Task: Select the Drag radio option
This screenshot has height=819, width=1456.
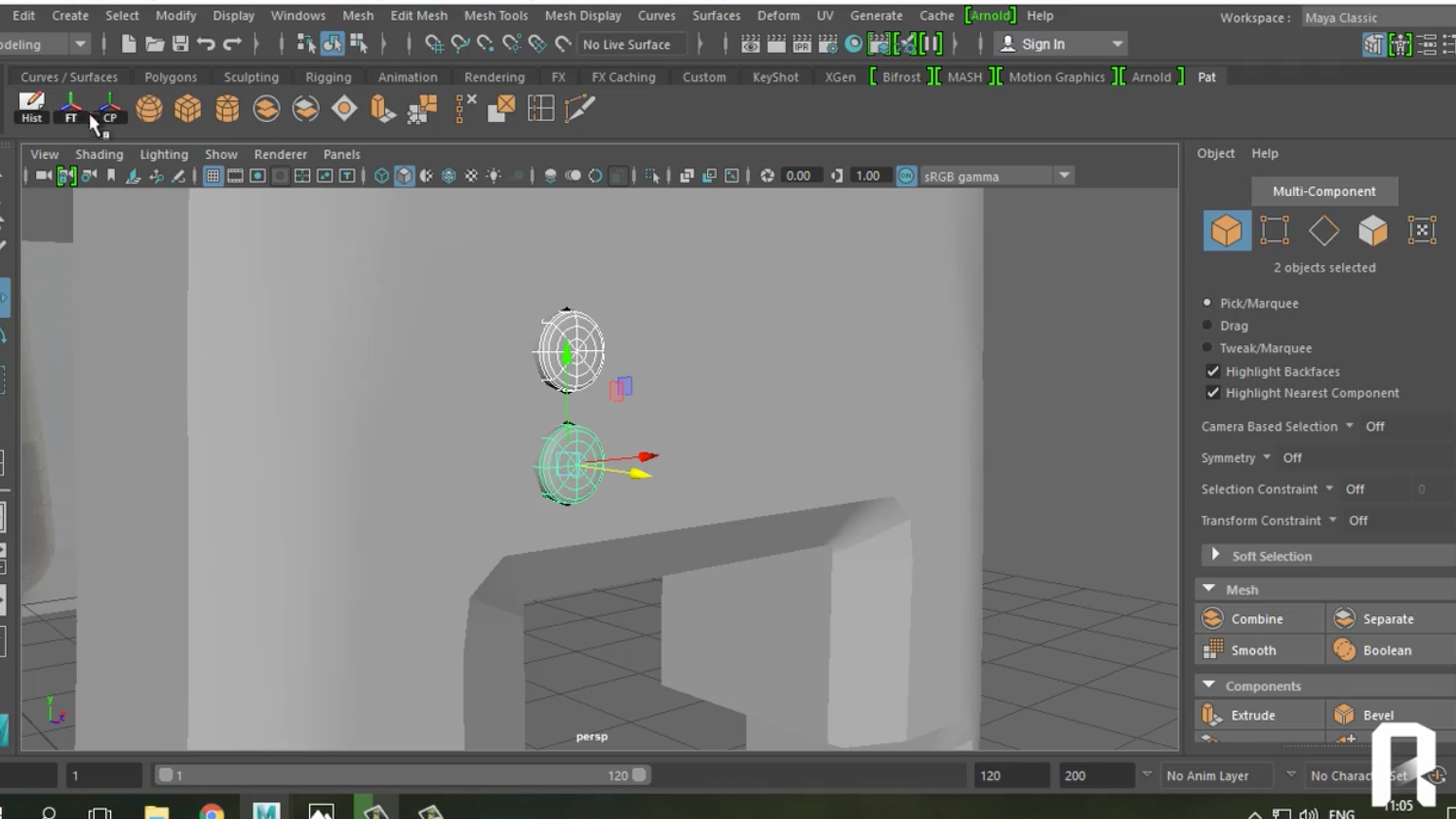Action: click(x=1207, y=326)
